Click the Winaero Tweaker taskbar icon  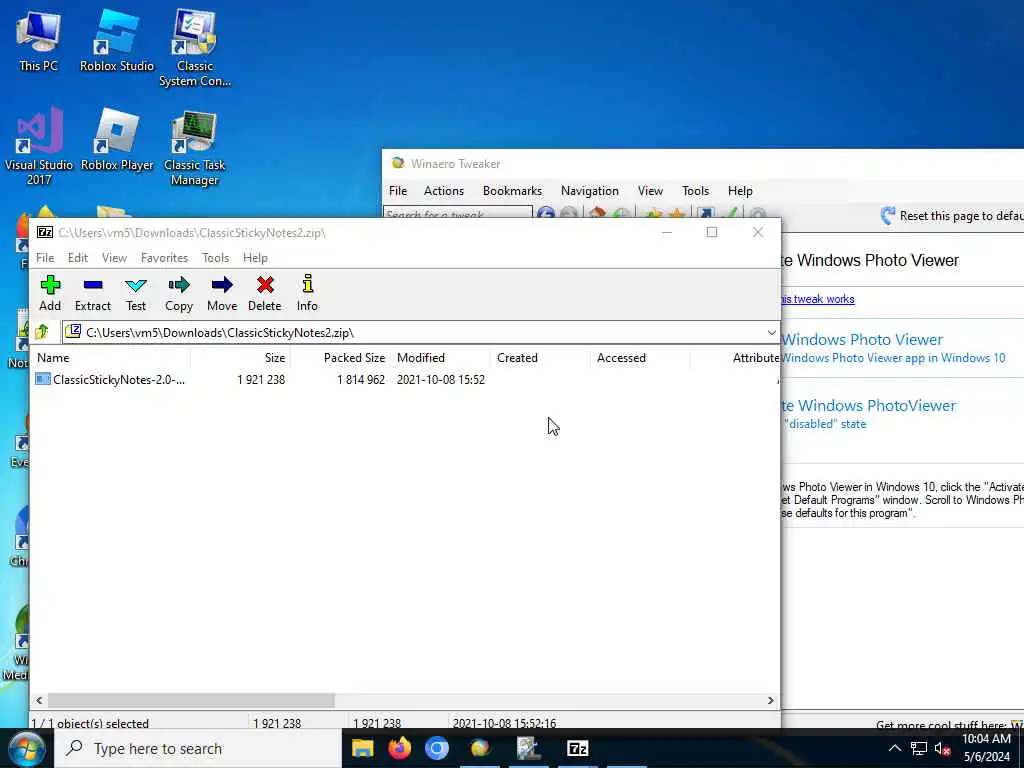(x=480, y=748)
